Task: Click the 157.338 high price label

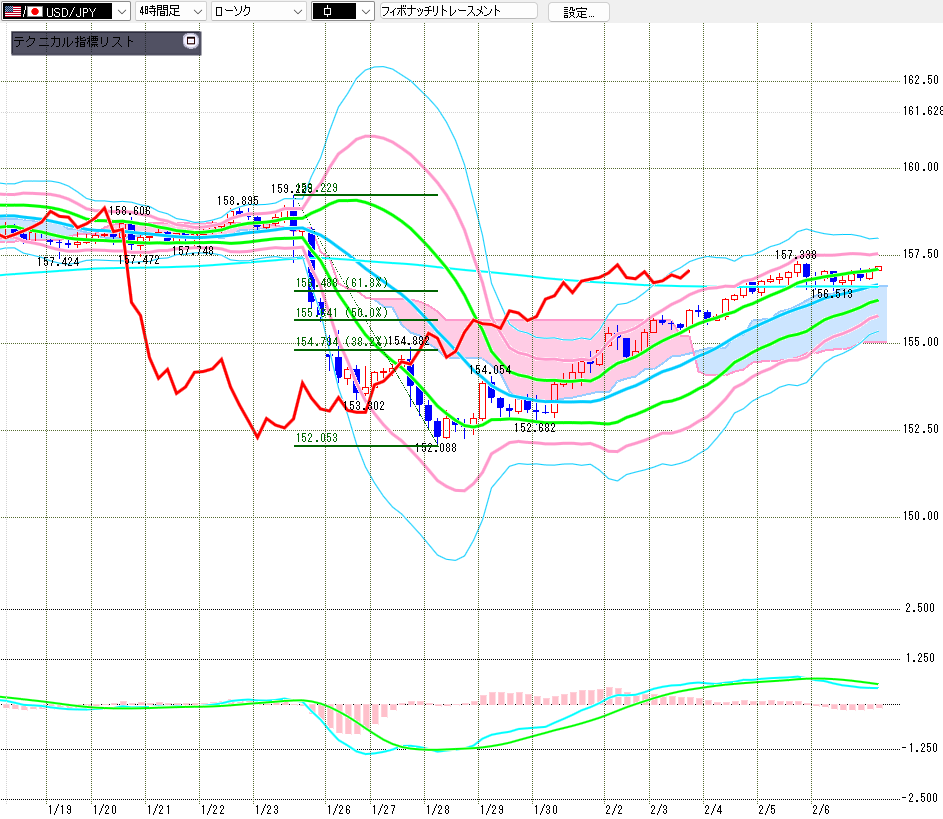Action: tap(796, 255)
